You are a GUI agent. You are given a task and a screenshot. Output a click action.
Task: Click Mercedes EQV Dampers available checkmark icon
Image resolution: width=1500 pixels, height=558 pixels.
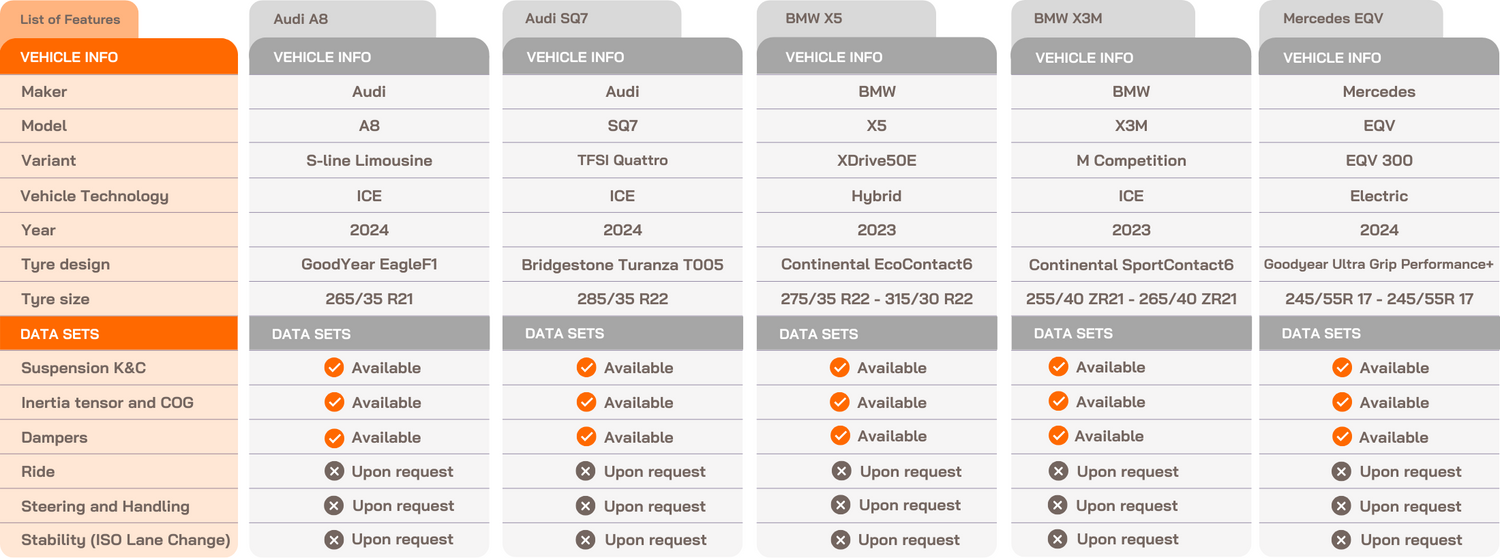point(1342,437)
